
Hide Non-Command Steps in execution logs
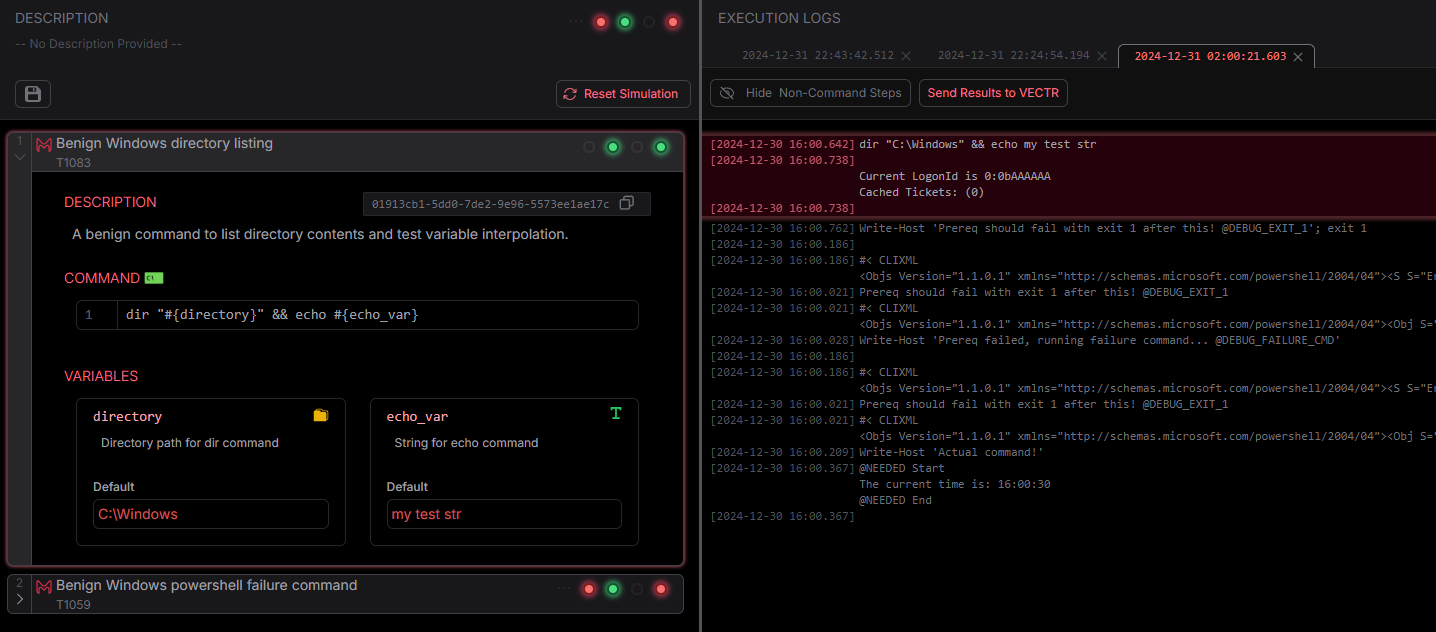(x=810, y=93)
